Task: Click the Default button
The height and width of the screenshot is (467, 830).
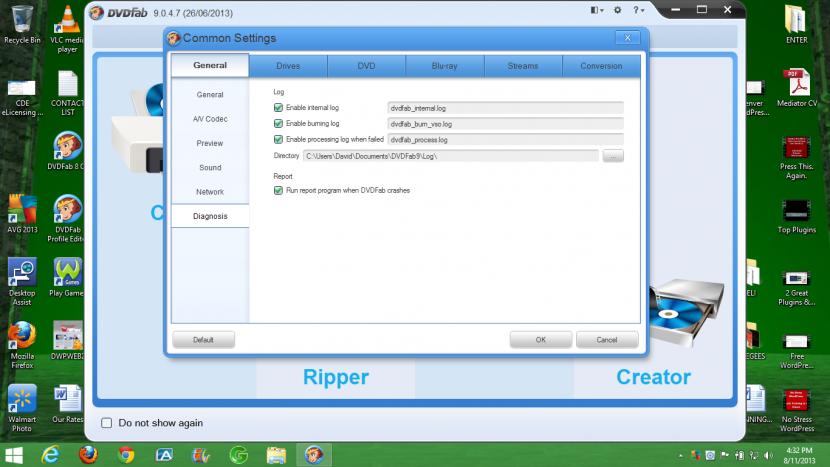Action: point(203,340)
